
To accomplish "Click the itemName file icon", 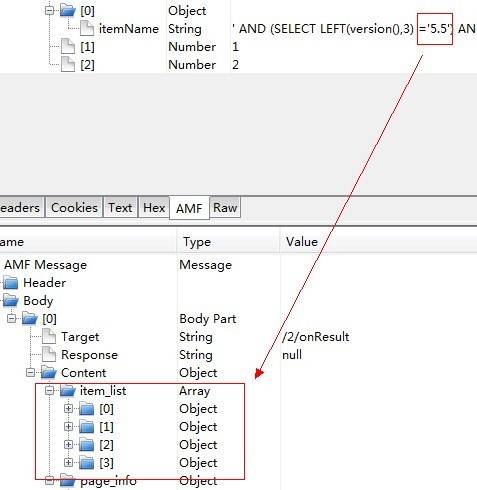I will 87,28.
